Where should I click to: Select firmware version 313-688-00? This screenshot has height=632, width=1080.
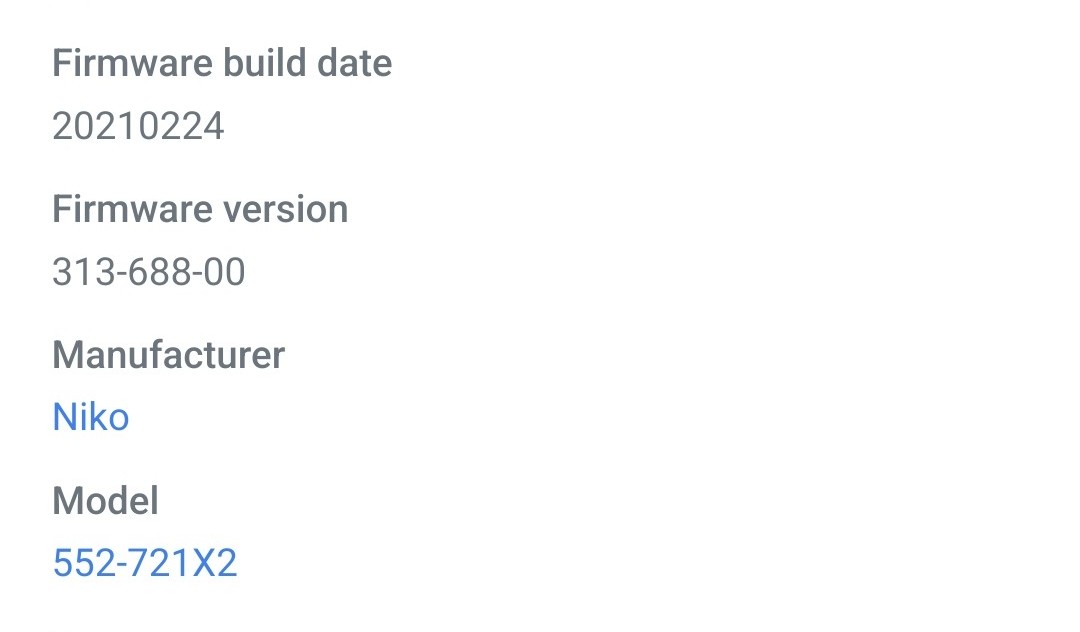(148, 271)
